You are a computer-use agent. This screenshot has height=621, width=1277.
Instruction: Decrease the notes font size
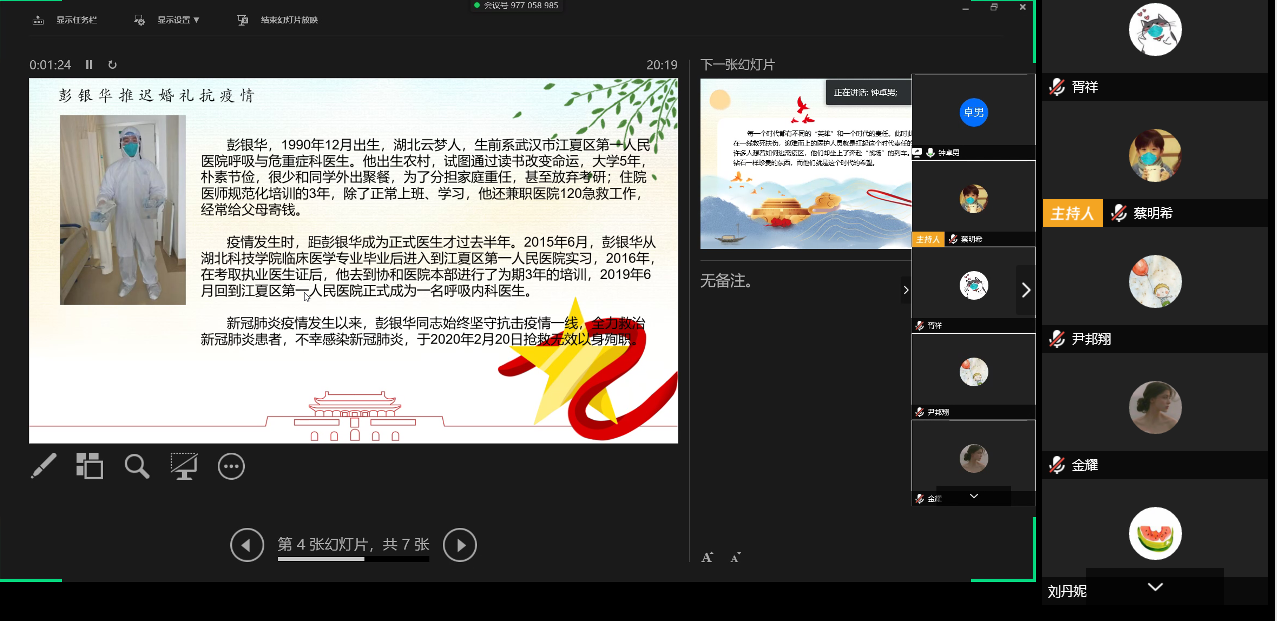[736, 557]
